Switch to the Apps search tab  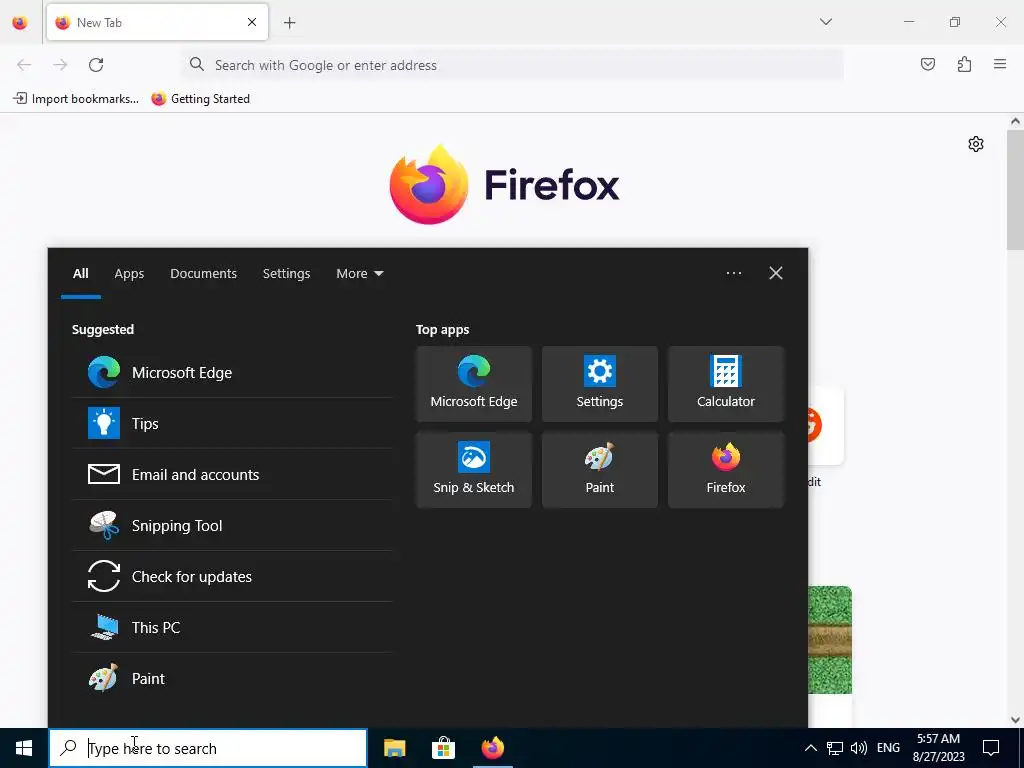[x=129, y=274]
